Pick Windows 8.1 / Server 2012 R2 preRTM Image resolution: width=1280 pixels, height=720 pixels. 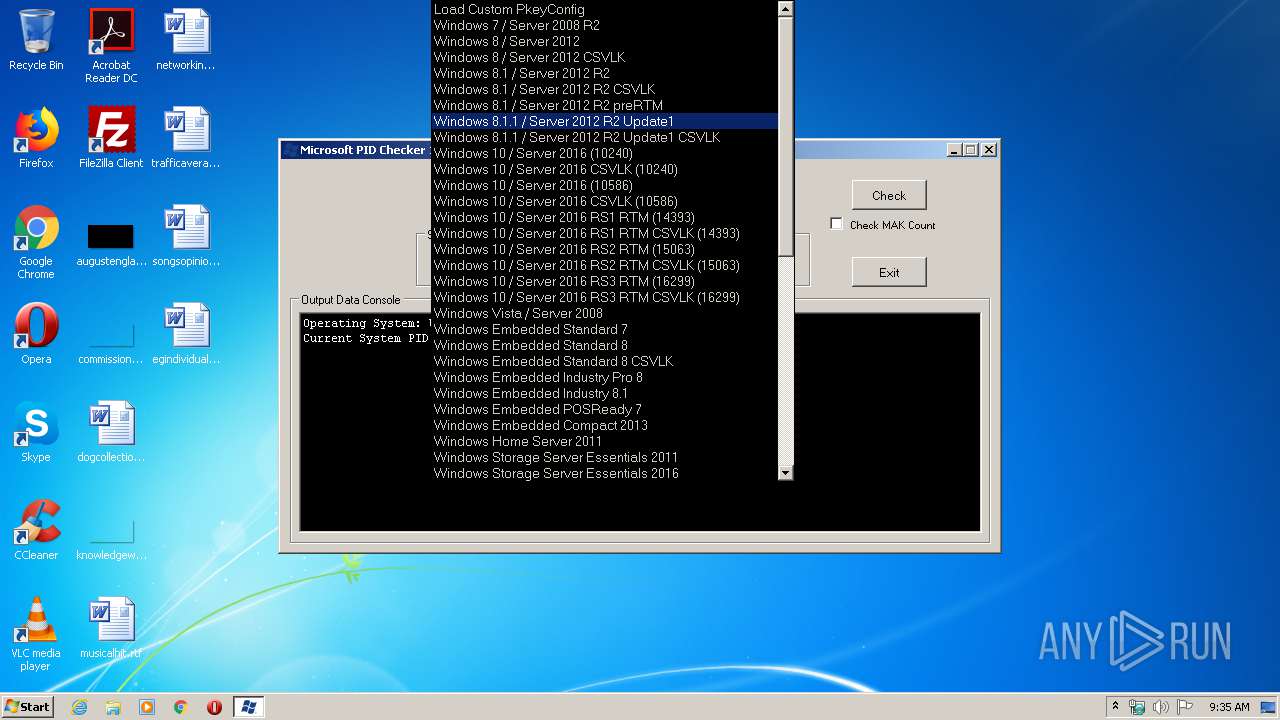[x=604, y=105]
